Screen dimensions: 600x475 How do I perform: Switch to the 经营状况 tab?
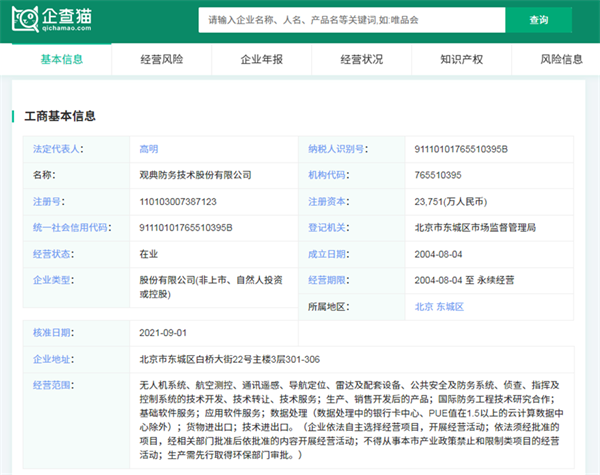362,59
